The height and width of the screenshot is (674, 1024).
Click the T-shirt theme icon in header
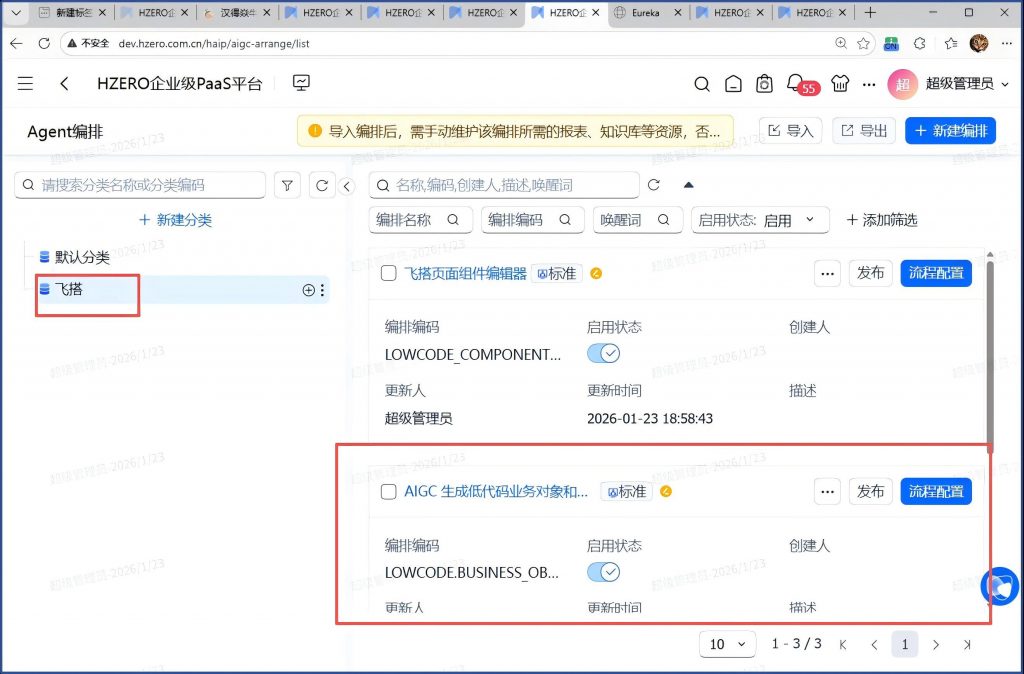839,84
